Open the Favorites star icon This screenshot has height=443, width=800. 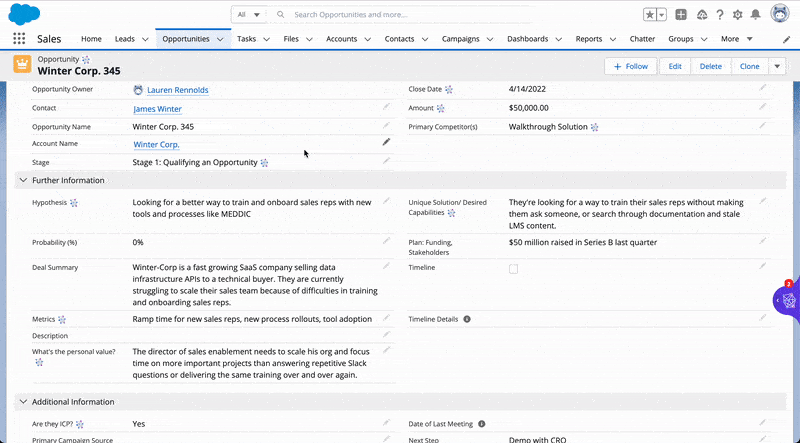coord(649,15)
